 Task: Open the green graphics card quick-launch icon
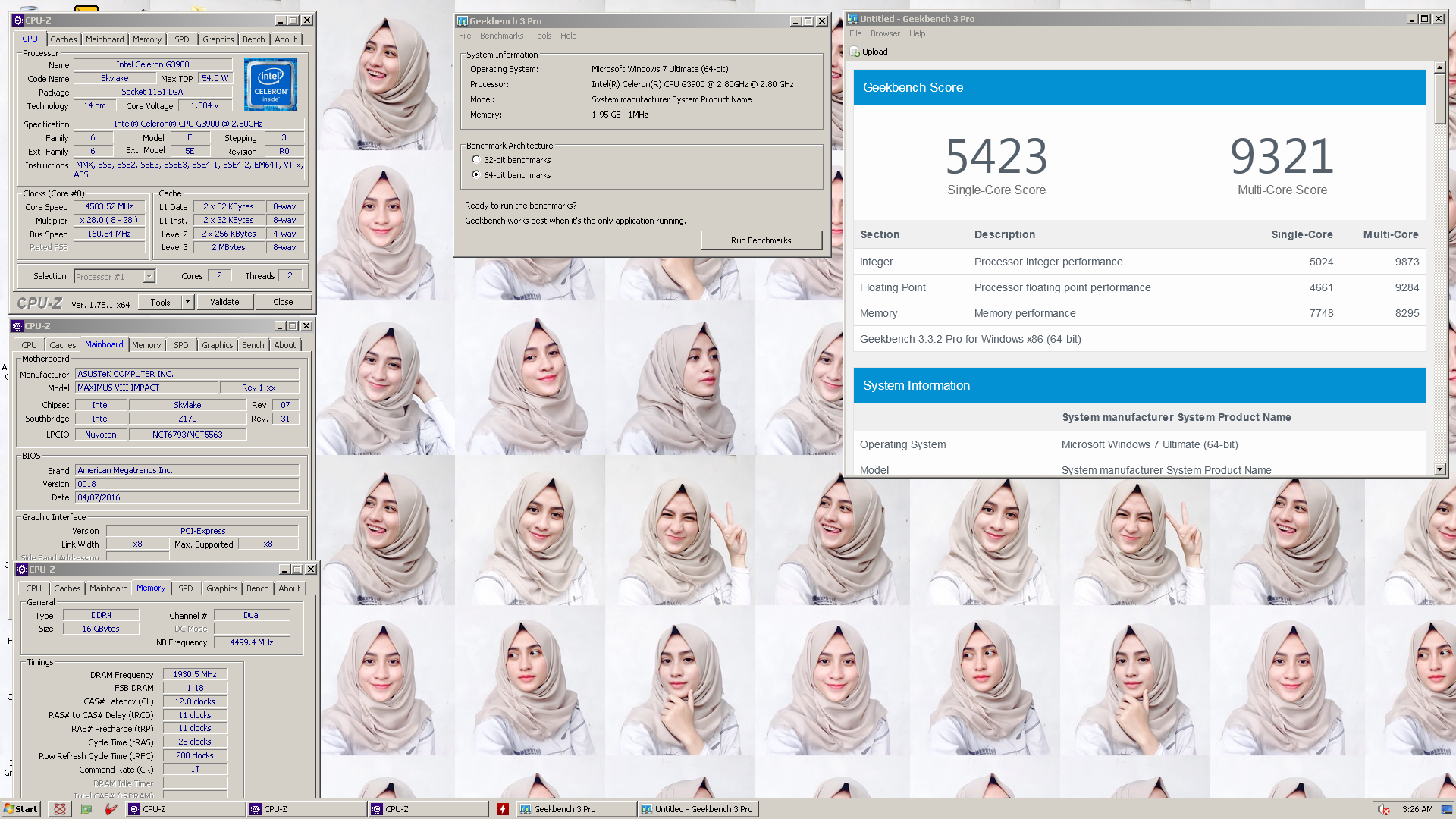[86, 809]
